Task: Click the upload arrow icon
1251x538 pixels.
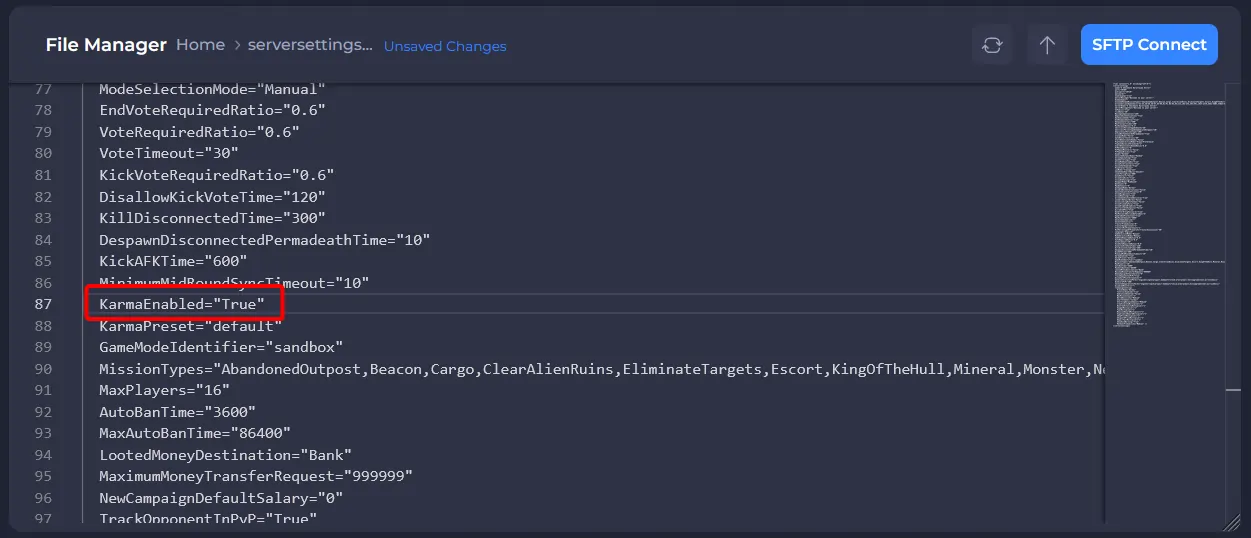Action: (1047, 45)
